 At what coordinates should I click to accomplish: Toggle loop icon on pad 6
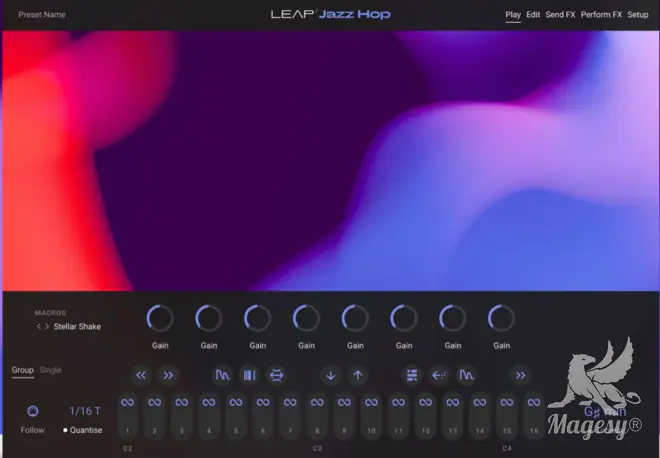(x=263, y=402)
